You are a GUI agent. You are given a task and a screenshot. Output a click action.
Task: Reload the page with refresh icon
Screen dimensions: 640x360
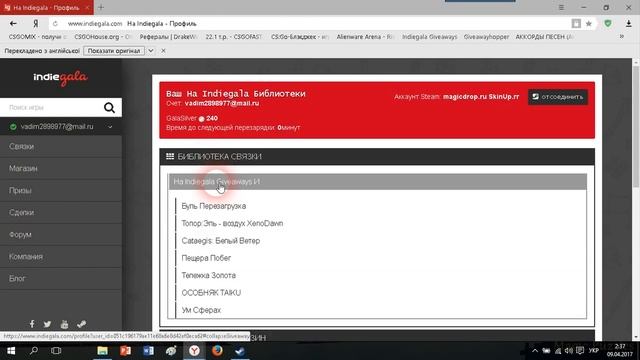tap(55, 24)
